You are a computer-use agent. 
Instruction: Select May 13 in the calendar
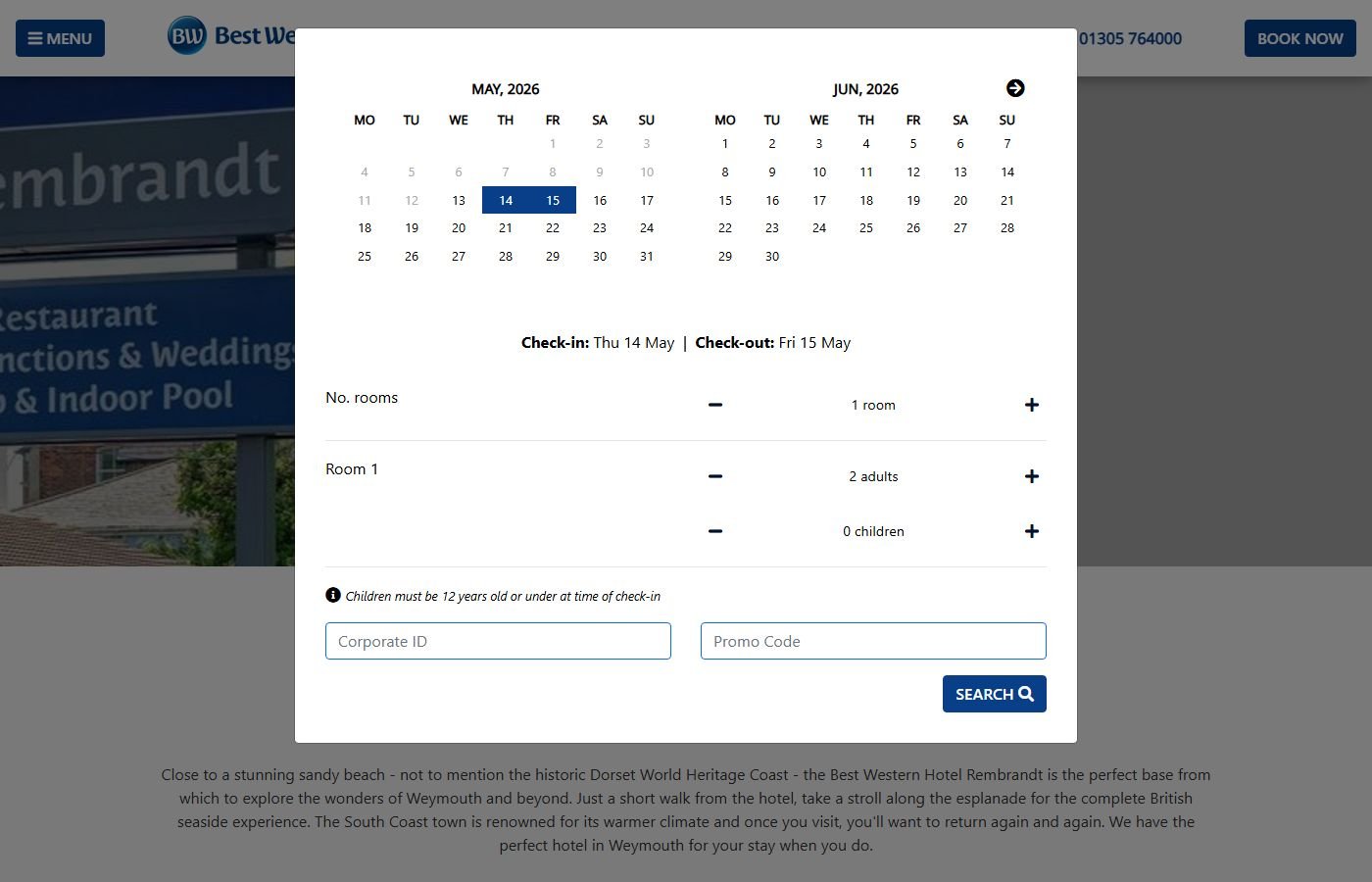(459, 200)
